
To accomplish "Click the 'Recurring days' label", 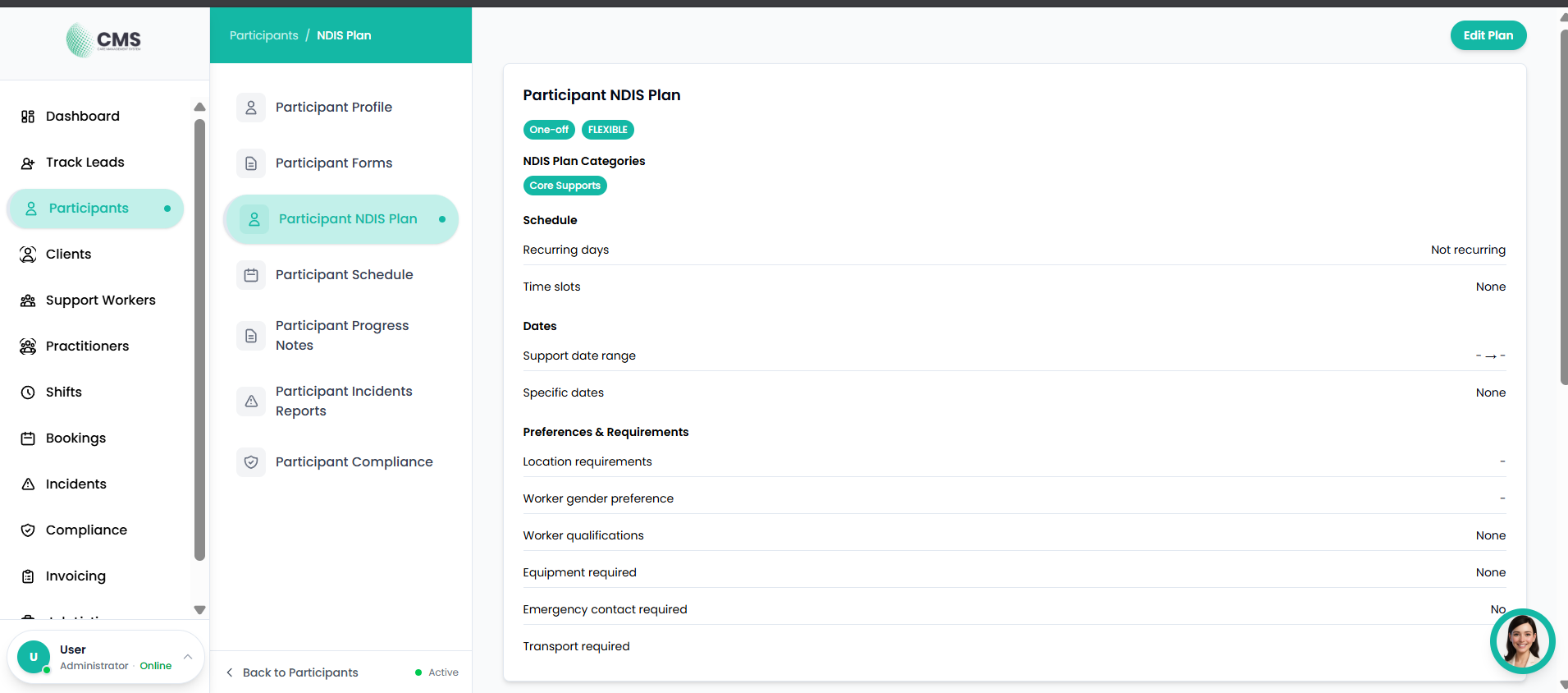I will click(565, 250).
